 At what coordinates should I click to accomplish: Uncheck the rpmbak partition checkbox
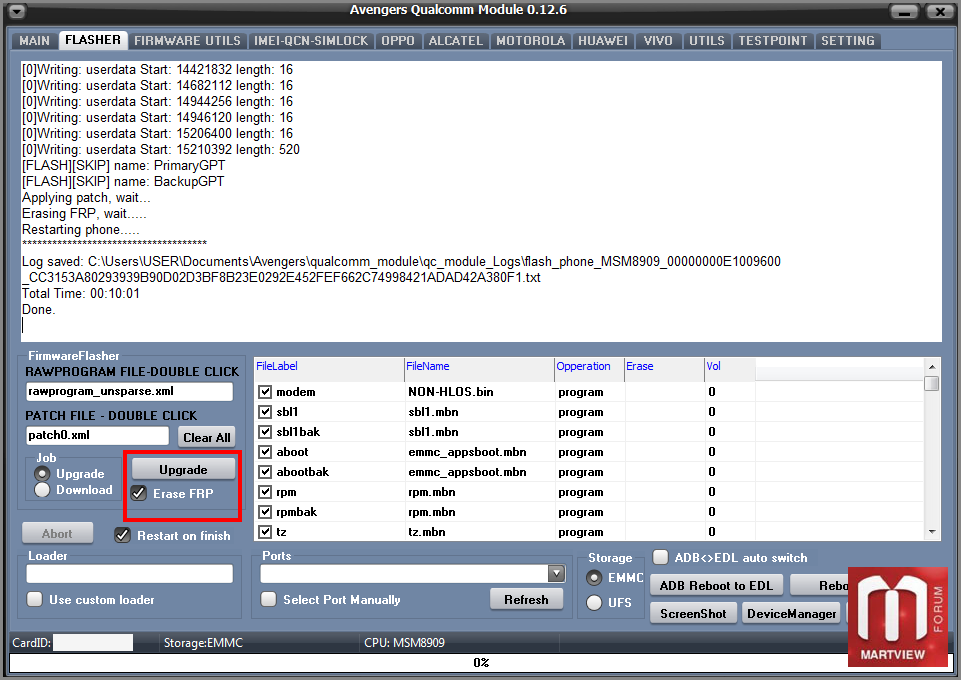(x=265, y=512)
